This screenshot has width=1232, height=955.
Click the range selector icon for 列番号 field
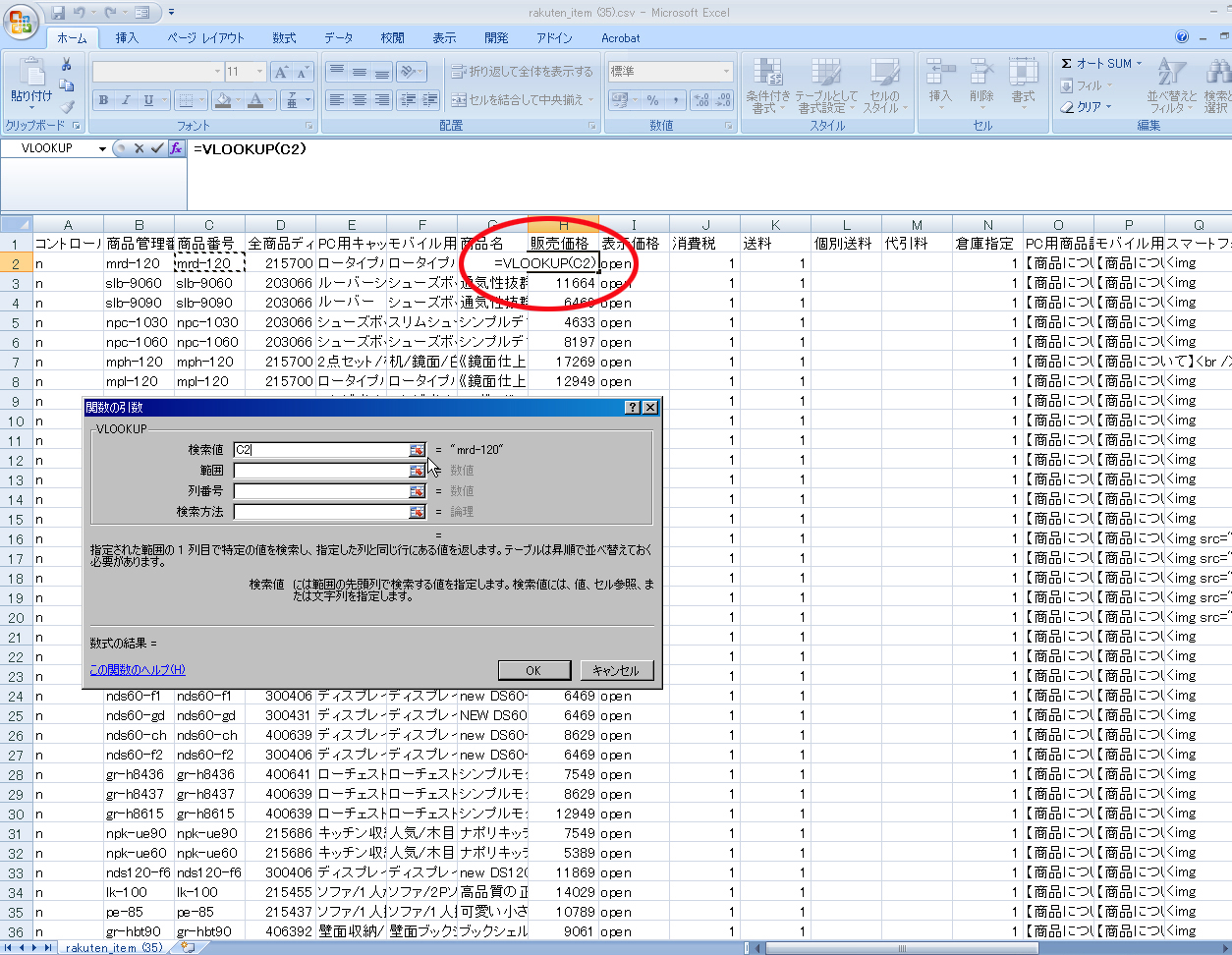(x=418, y=491)
